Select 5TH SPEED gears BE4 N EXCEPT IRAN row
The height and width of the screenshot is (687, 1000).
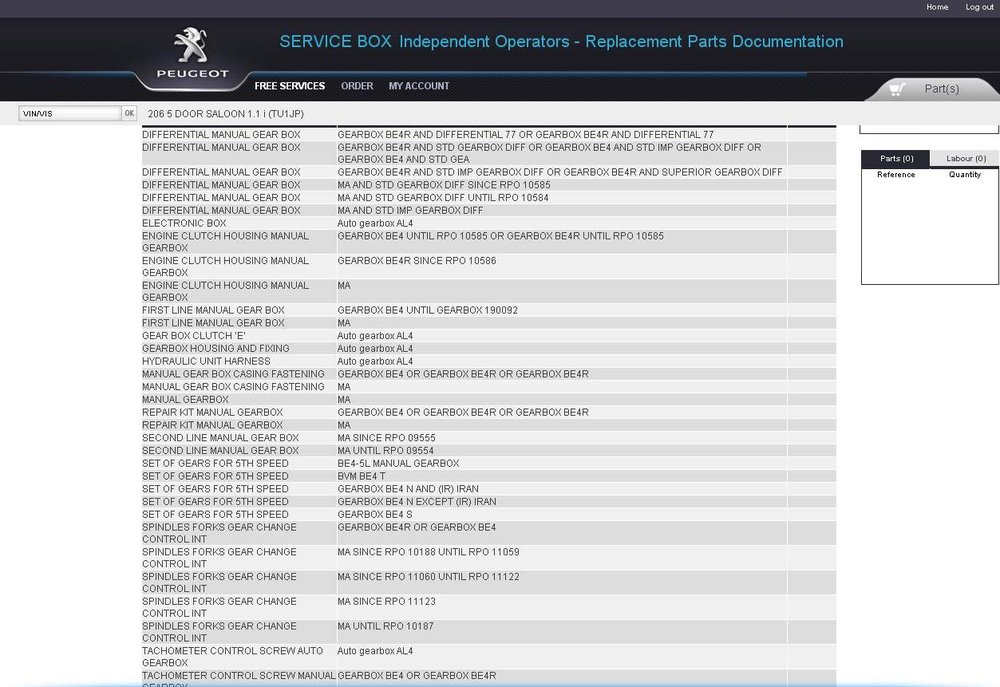pyautogui.click(x=489, y=501)
